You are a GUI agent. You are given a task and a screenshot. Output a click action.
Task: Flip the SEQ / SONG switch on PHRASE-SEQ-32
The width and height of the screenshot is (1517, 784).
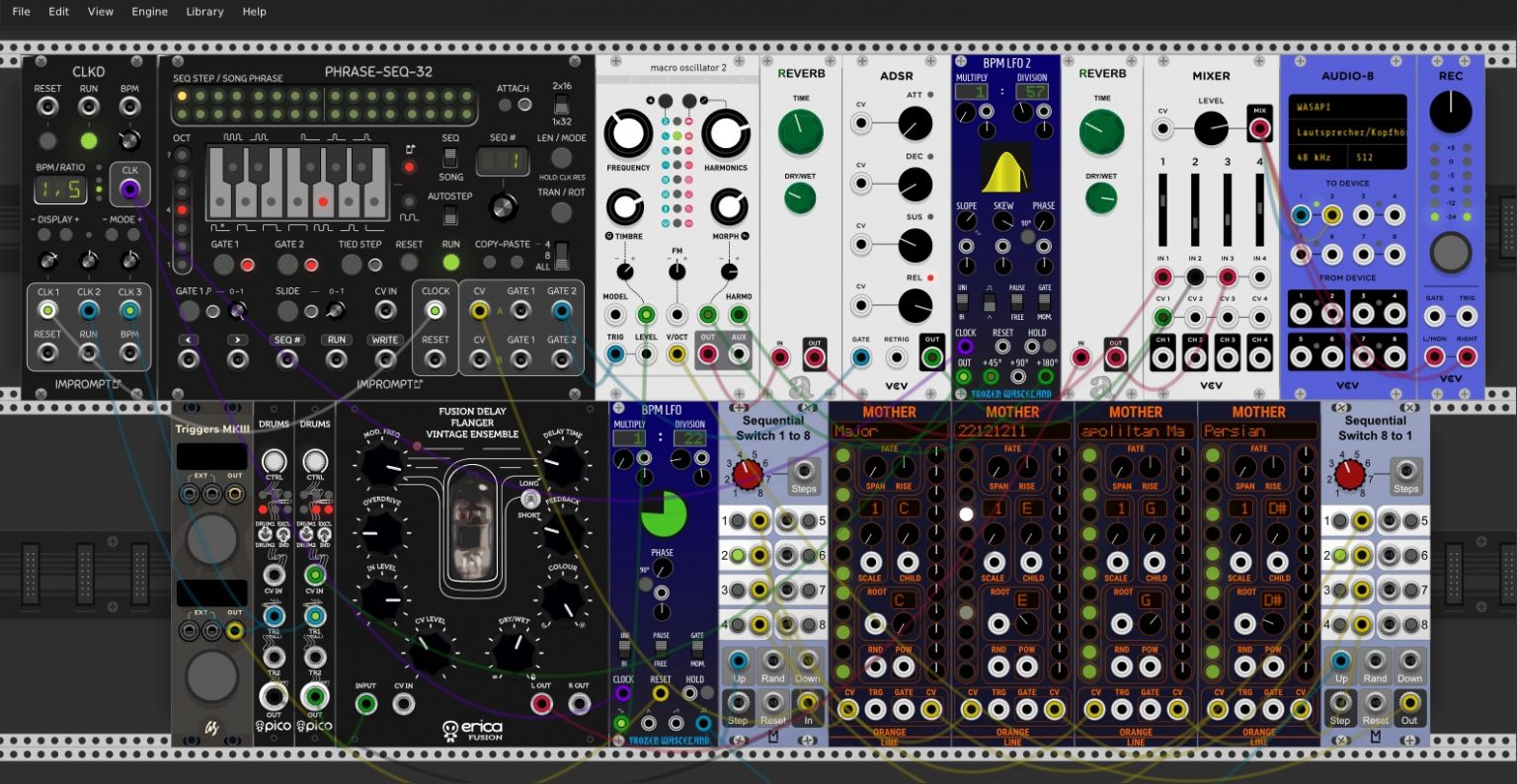[450, 158]
